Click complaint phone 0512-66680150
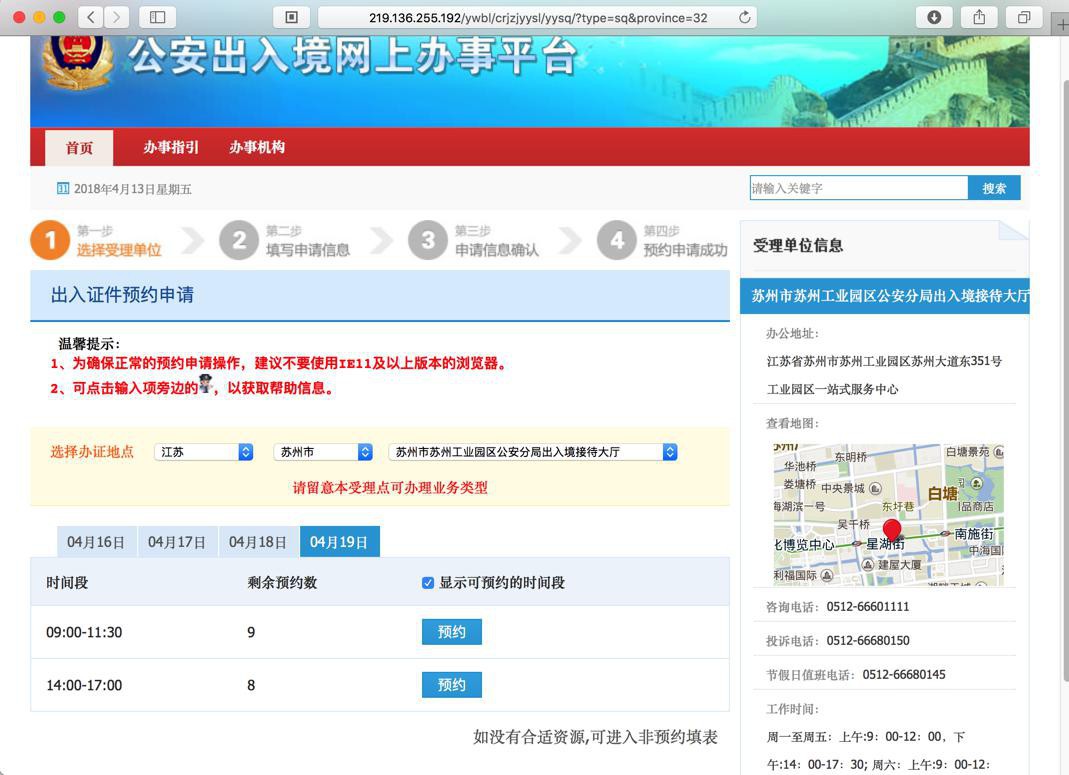The height and width of the screenshot is (775, 1069). point(868,641)
